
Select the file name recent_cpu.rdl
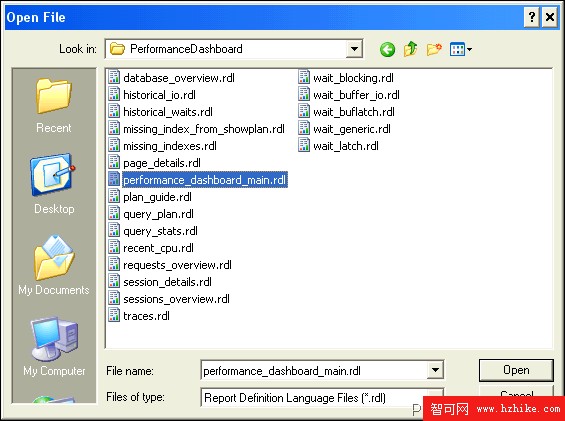[158, 248]
